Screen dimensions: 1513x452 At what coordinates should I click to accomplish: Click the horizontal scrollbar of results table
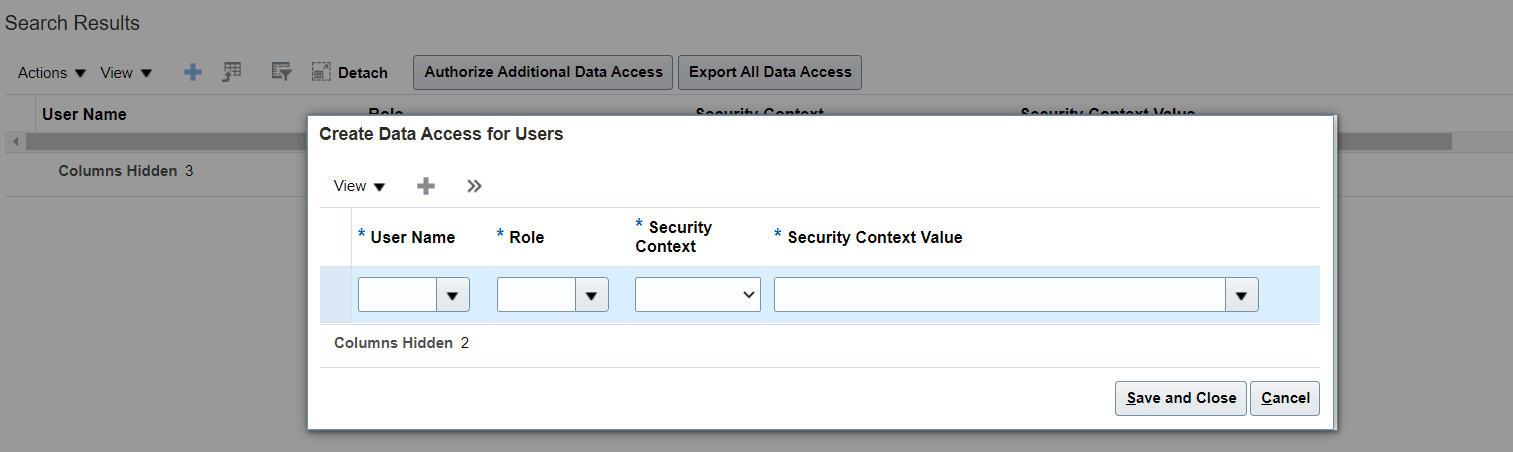(160, 142)
